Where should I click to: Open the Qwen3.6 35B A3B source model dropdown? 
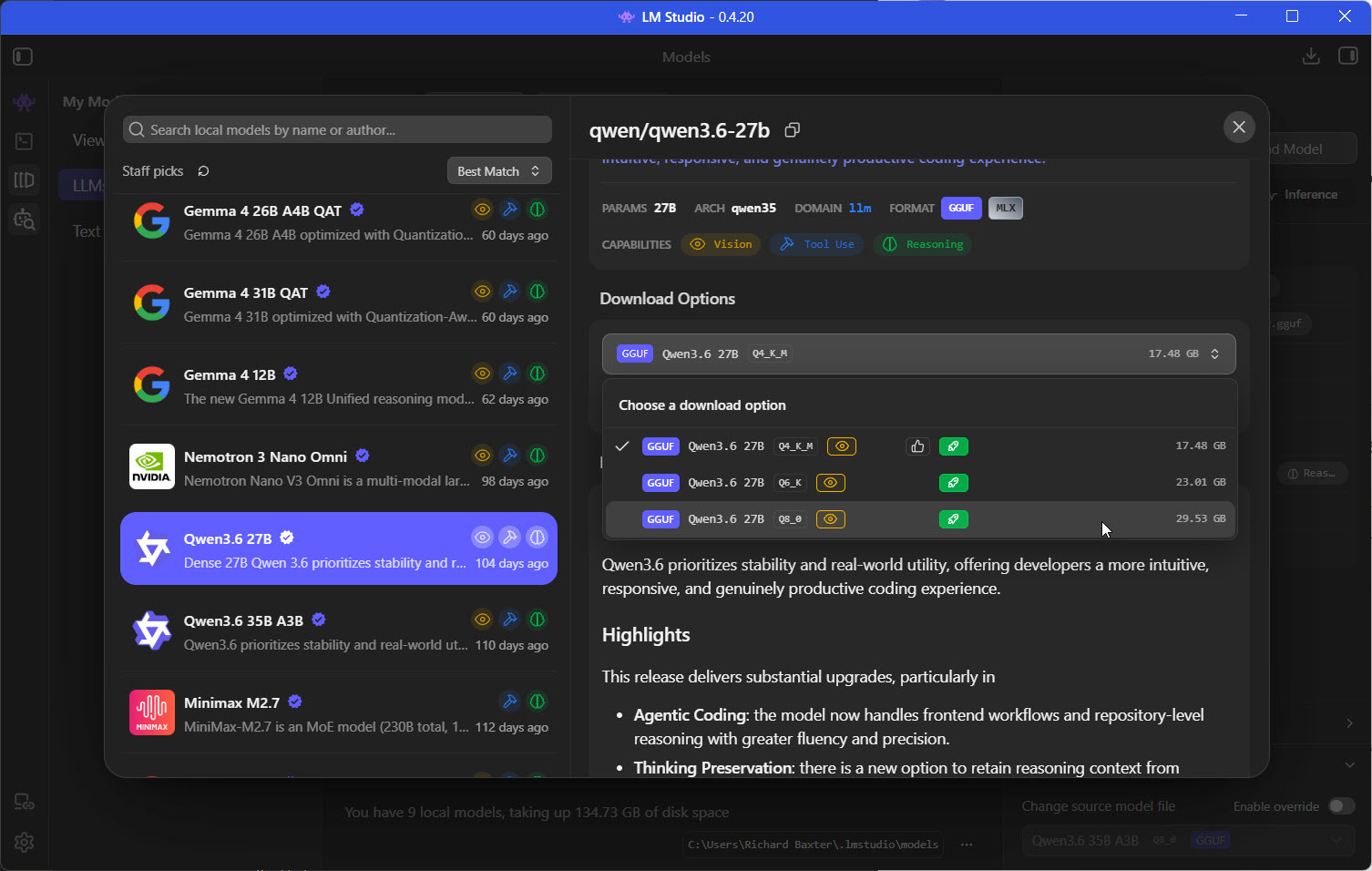[x=1187, y=840]
